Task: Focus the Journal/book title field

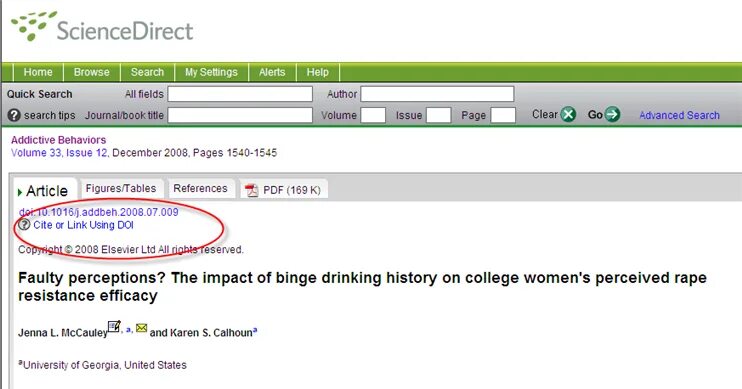Action: pos(240,115)
